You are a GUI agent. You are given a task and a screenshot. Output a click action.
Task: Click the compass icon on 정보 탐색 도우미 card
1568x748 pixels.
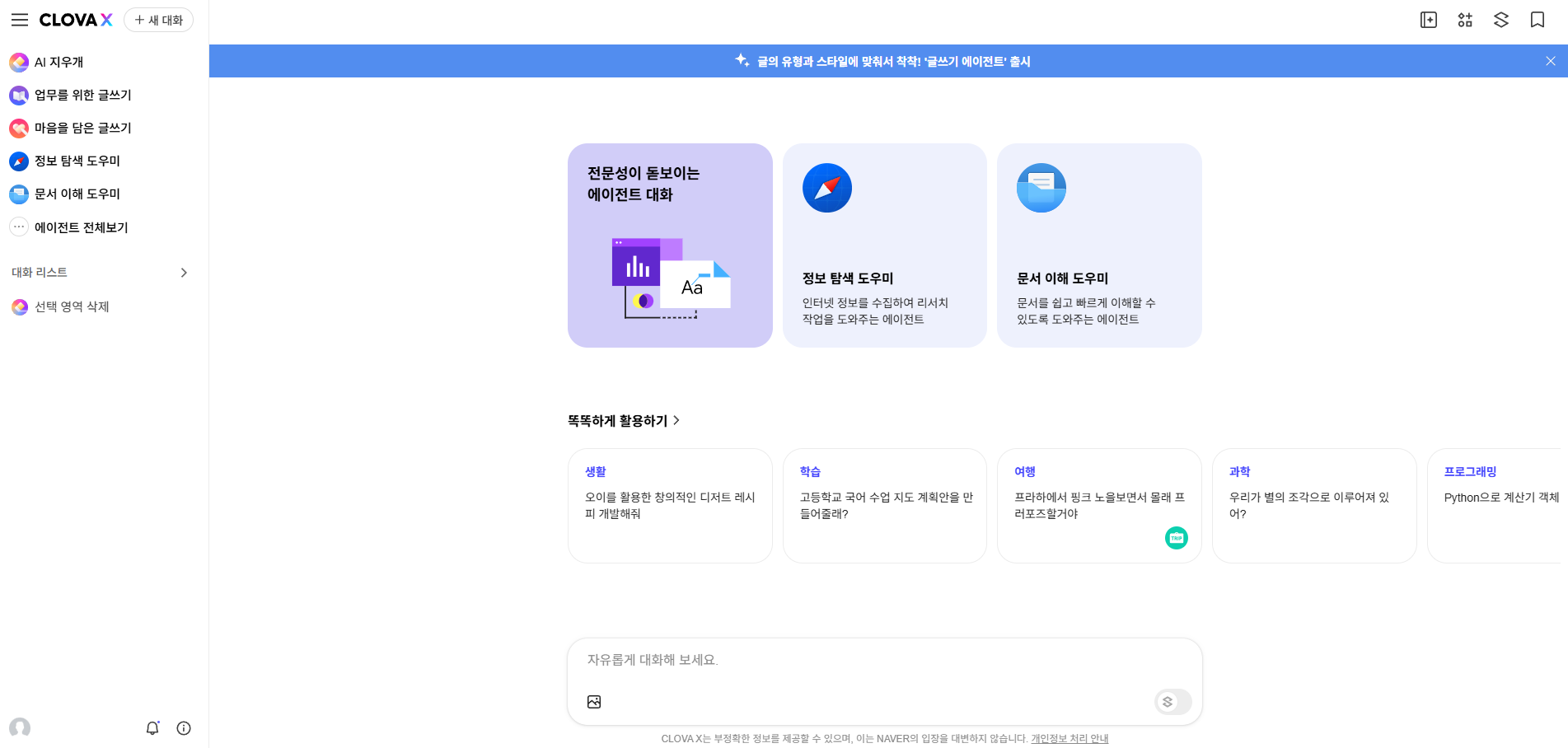point(827,188)
